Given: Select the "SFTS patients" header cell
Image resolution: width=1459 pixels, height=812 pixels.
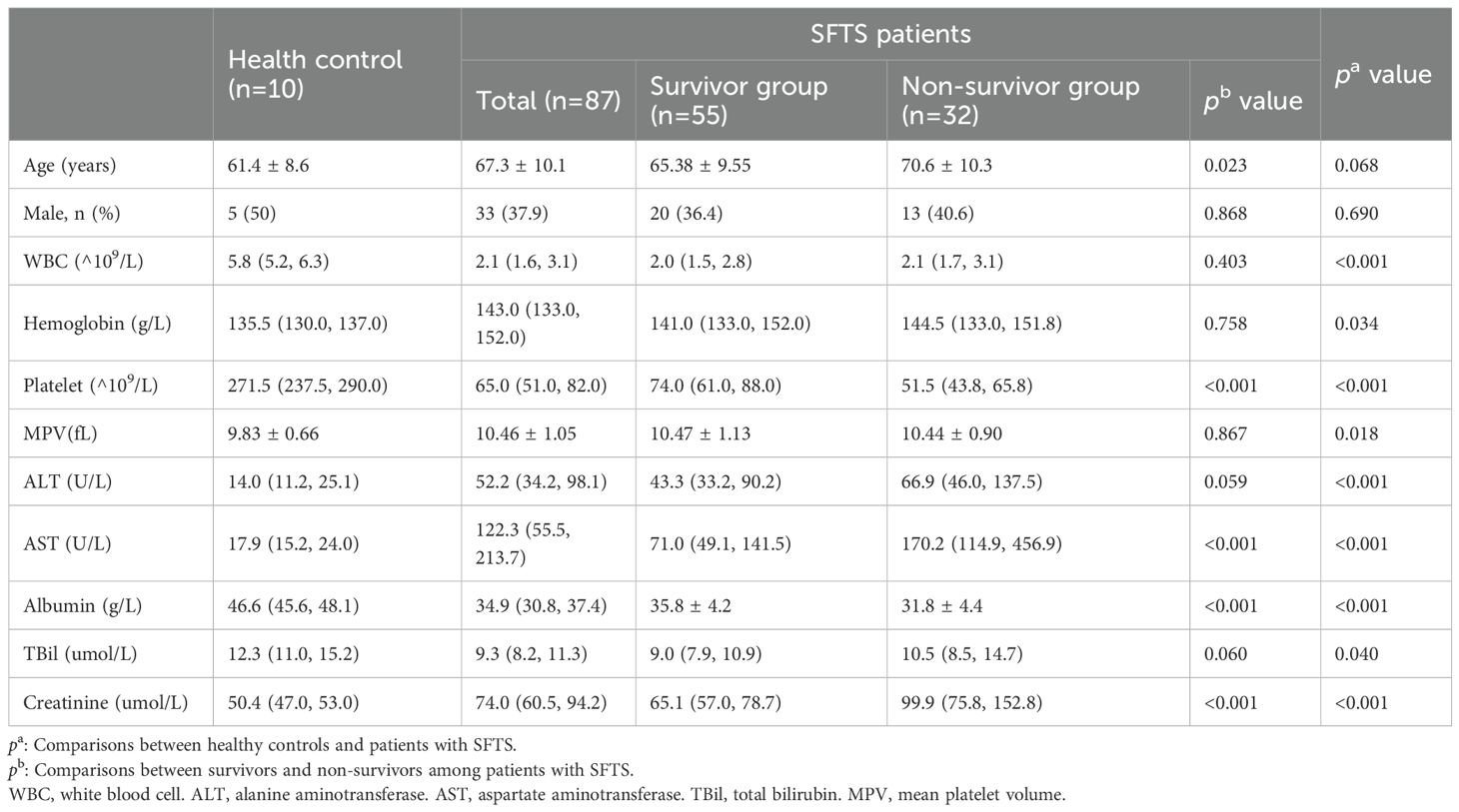Looking at the screenshot, I should [889, 34].
